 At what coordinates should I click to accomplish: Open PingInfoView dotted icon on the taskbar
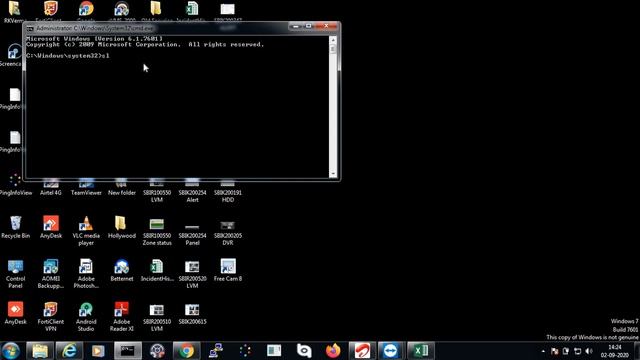(x=245, y=351)
